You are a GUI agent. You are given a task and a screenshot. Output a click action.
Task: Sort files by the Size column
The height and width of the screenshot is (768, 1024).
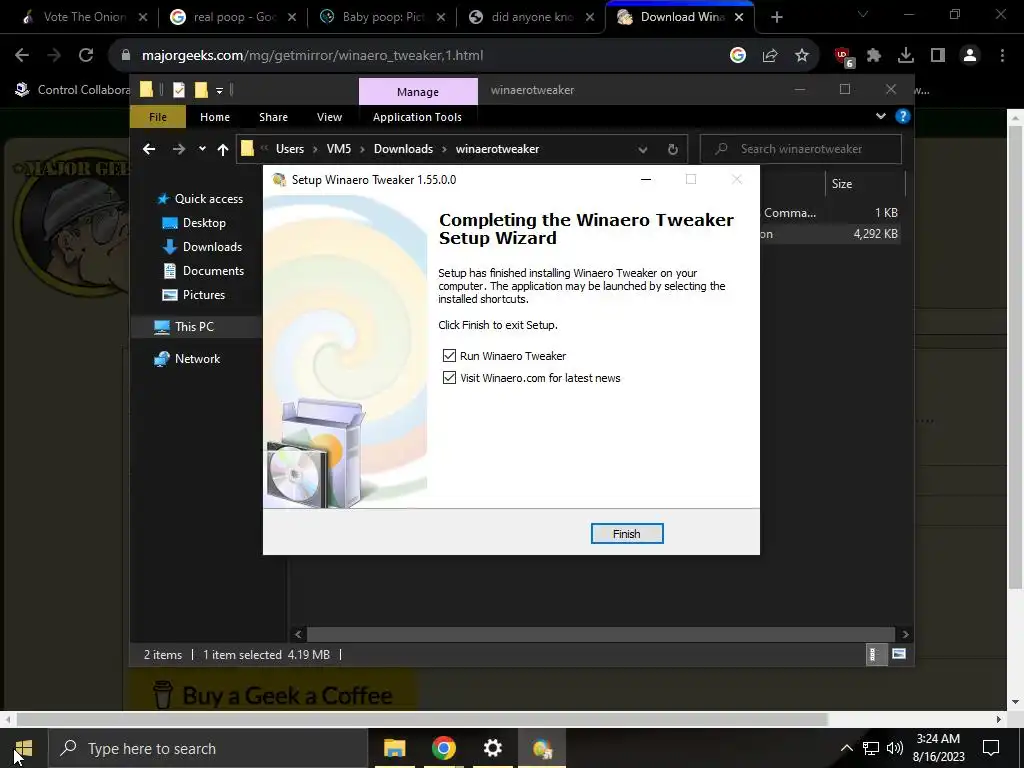(865, 184)
